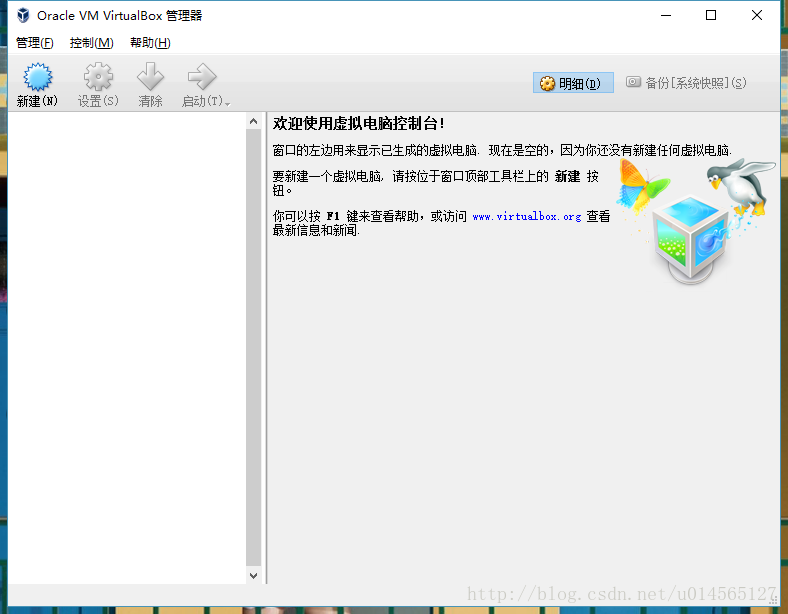Toggle the 明细(D) details view button
This screenshot has height=614, width=788.
tap(573, 83)
